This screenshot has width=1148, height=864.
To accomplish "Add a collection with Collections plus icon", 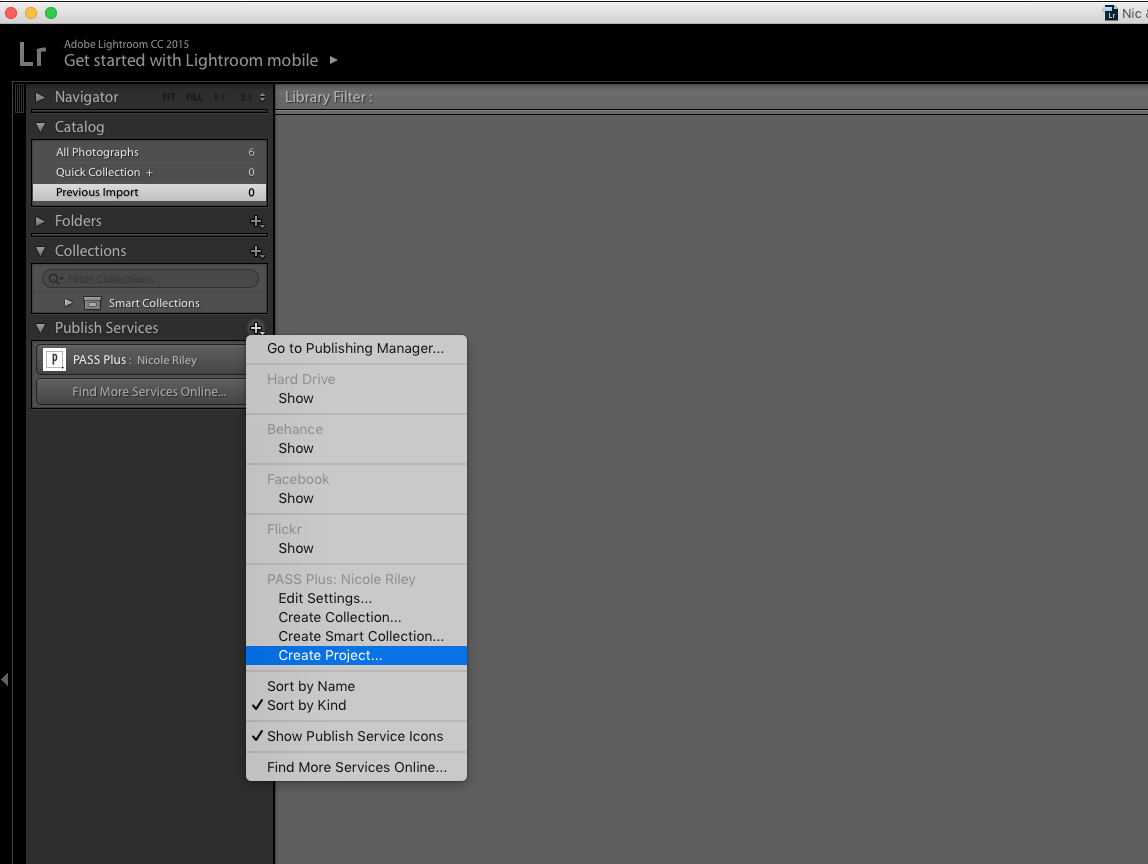I will (x=257, y=251).
